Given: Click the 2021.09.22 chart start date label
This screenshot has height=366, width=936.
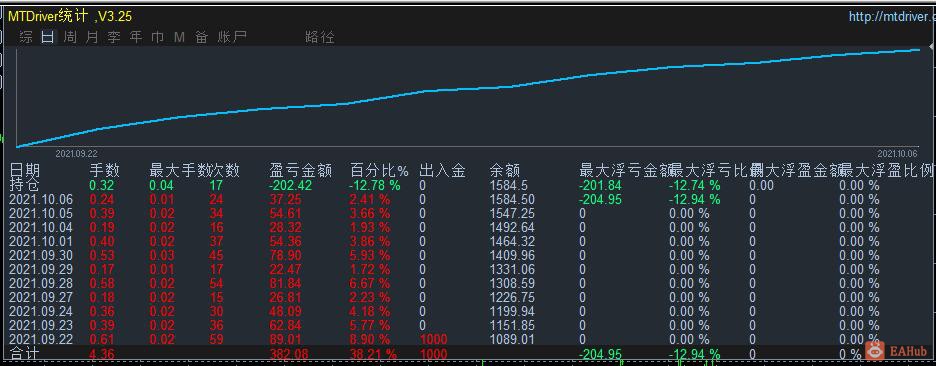Looking at the screenshot, I should point(76,153).
